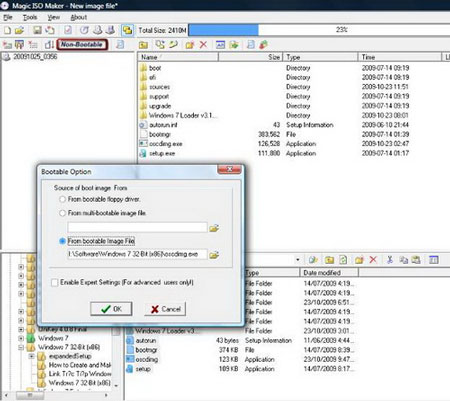Expand the Windows 7 tree folder
Image resolution: width=450 pixels, height=401 pixels.
coord(21,338)
